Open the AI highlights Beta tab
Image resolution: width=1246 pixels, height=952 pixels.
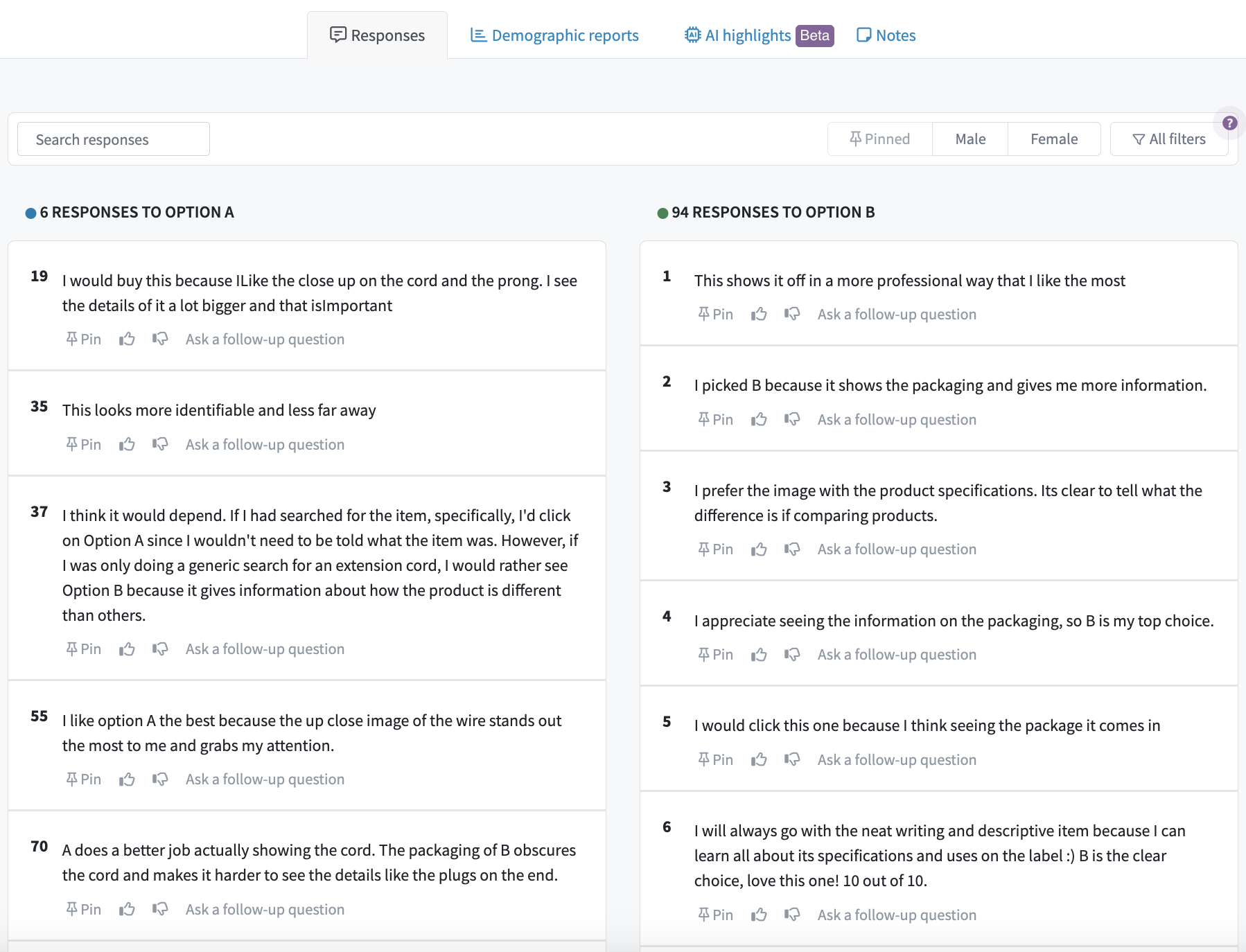(758, 35)
